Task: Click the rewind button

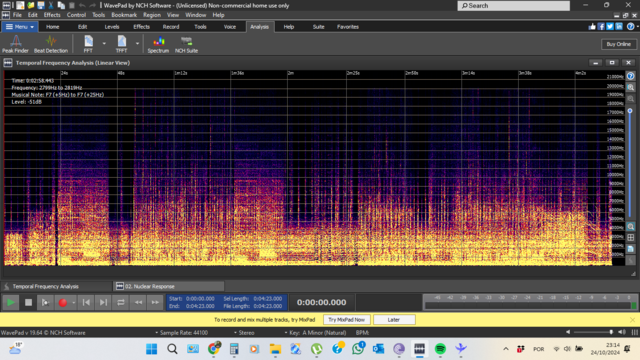Action: (138, 302)
